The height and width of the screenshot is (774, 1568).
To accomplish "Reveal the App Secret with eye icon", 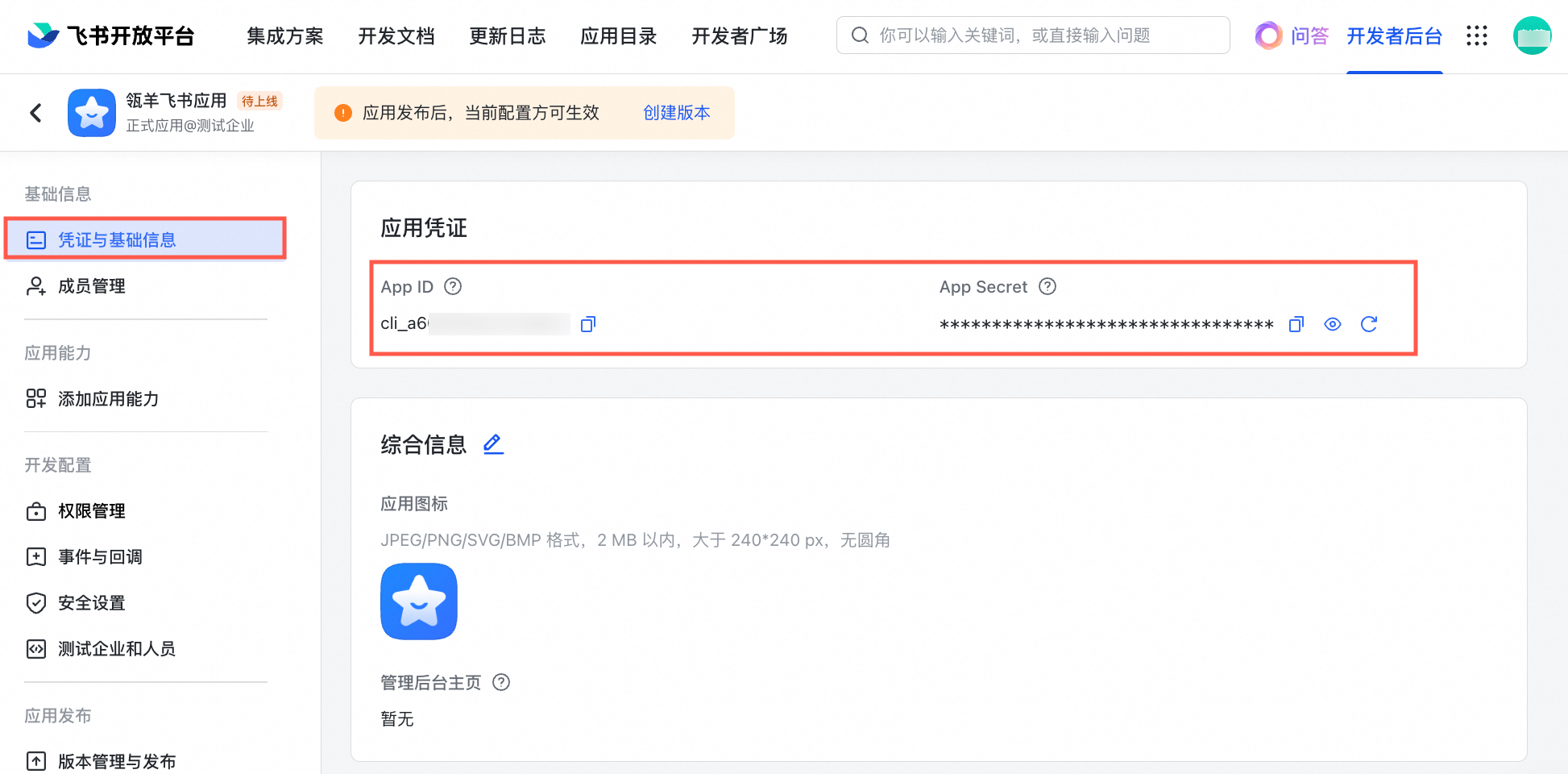I will (1333, 324).
